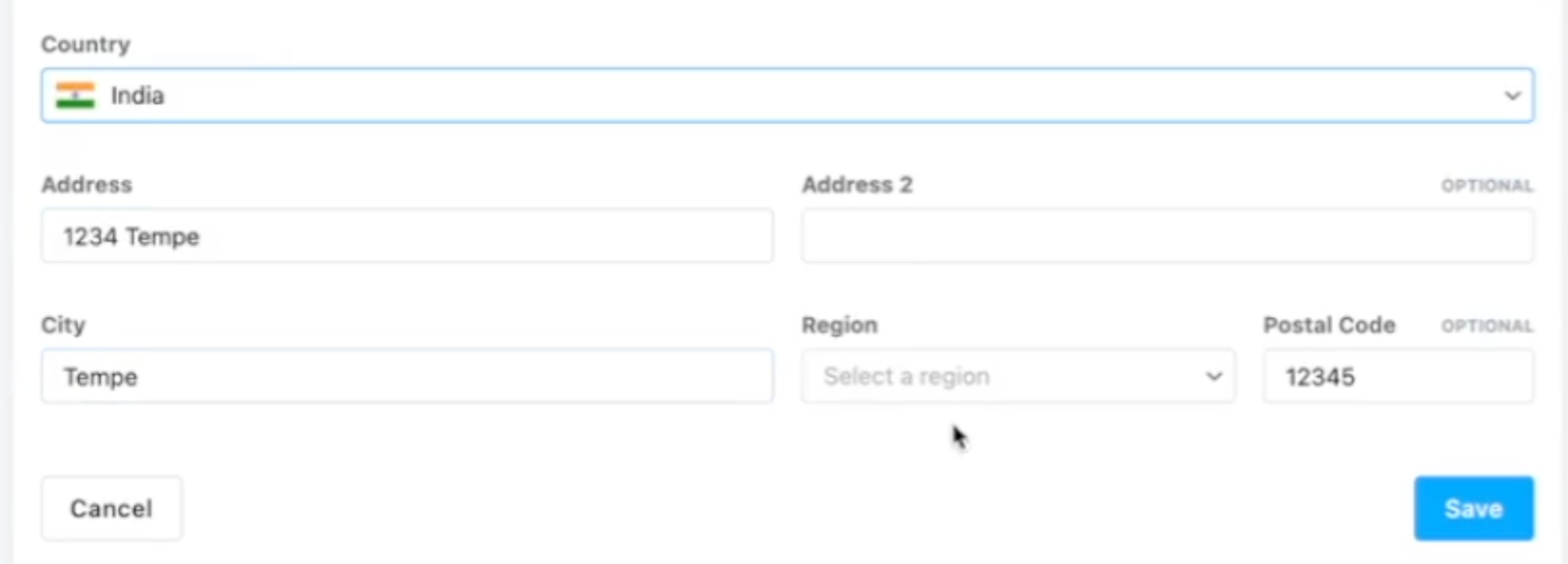Screen dimensions: 1568x564
Task: Click the Region dropdown chevron
Action: 1214,376
